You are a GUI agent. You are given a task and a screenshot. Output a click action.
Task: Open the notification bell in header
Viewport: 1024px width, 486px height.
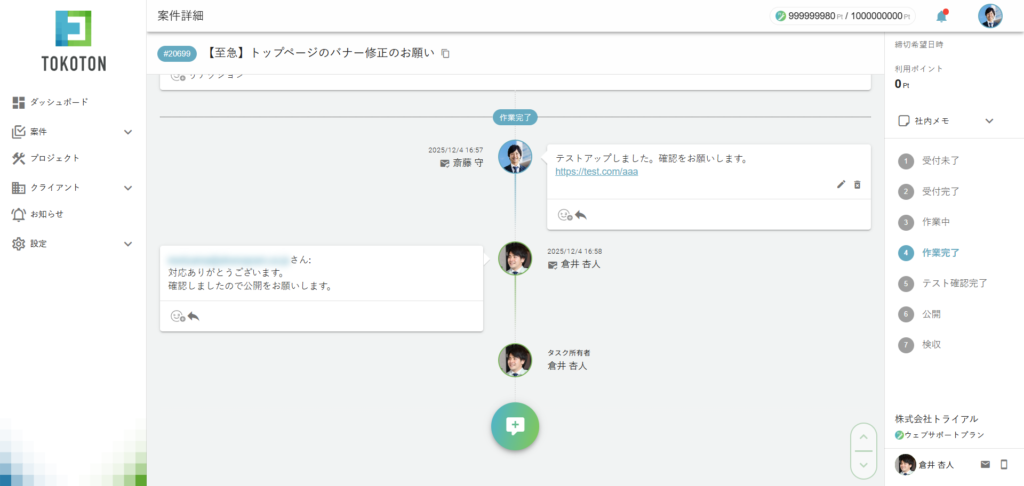pos(941,16)
